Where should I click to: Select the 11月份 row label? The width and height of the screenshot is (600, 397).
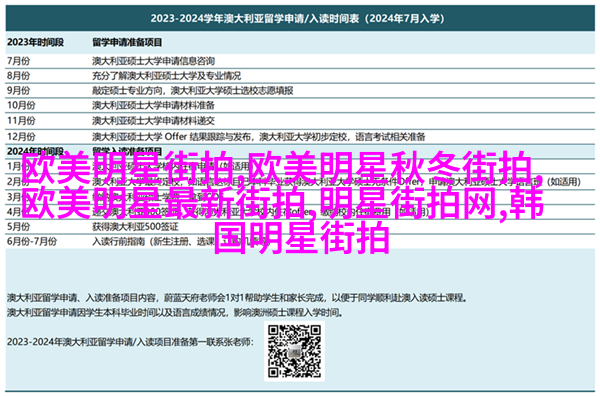[21, 121]
